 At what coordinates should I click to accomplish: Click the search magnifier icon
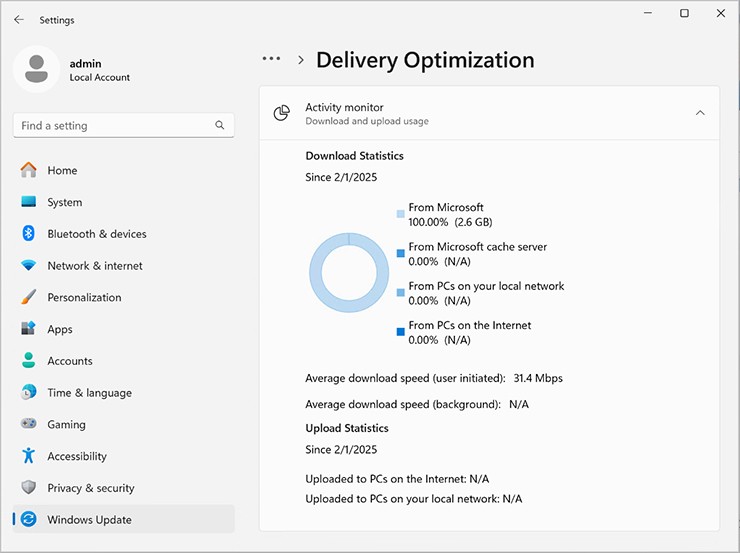point(220,126)
